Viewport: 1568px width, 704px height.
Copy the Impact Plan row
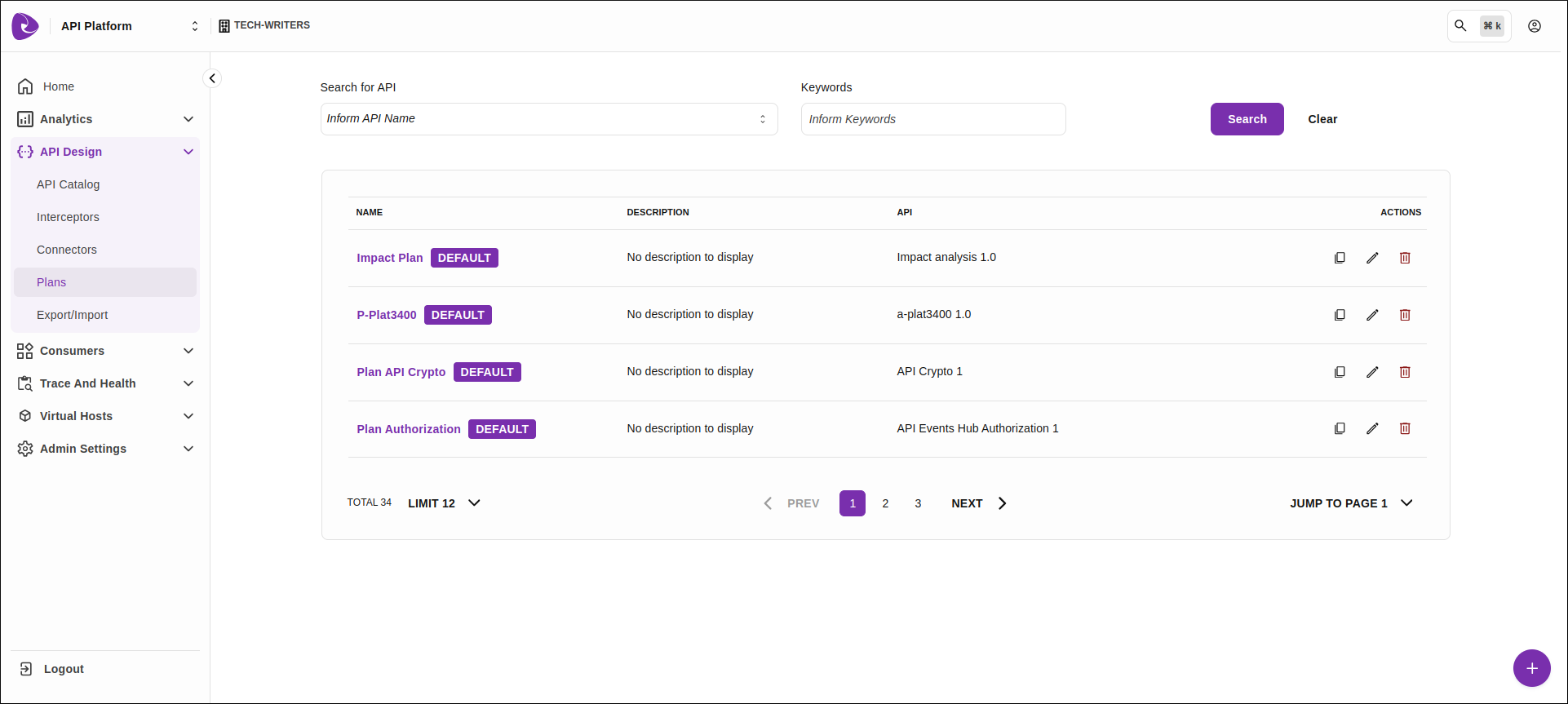point(1340,258)
